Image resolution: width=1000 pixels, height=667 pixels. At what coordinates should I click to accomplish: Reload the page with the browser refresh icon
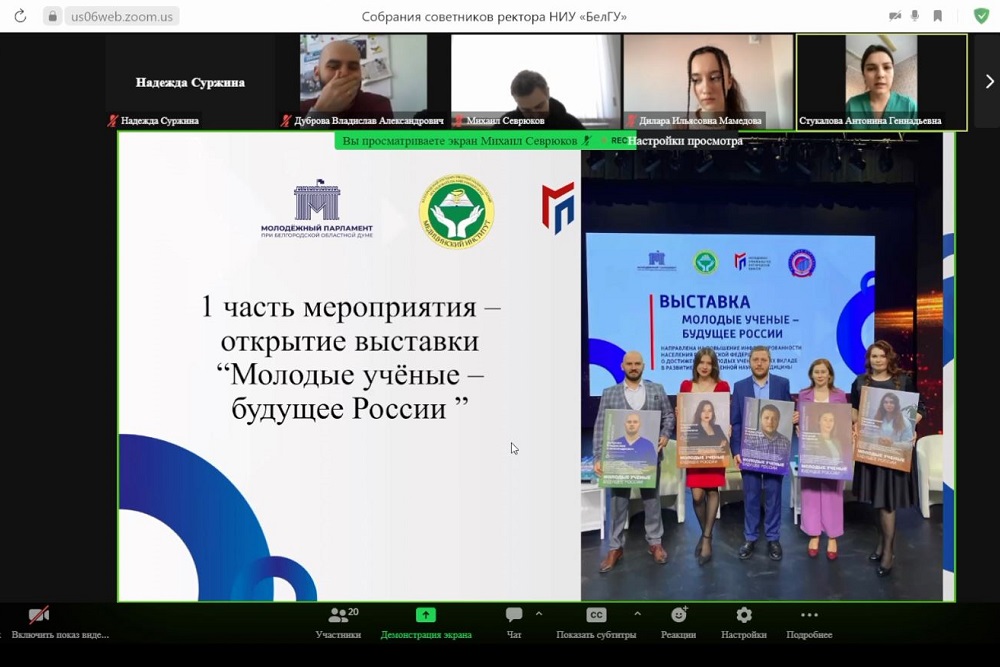(x=20, y=17)
